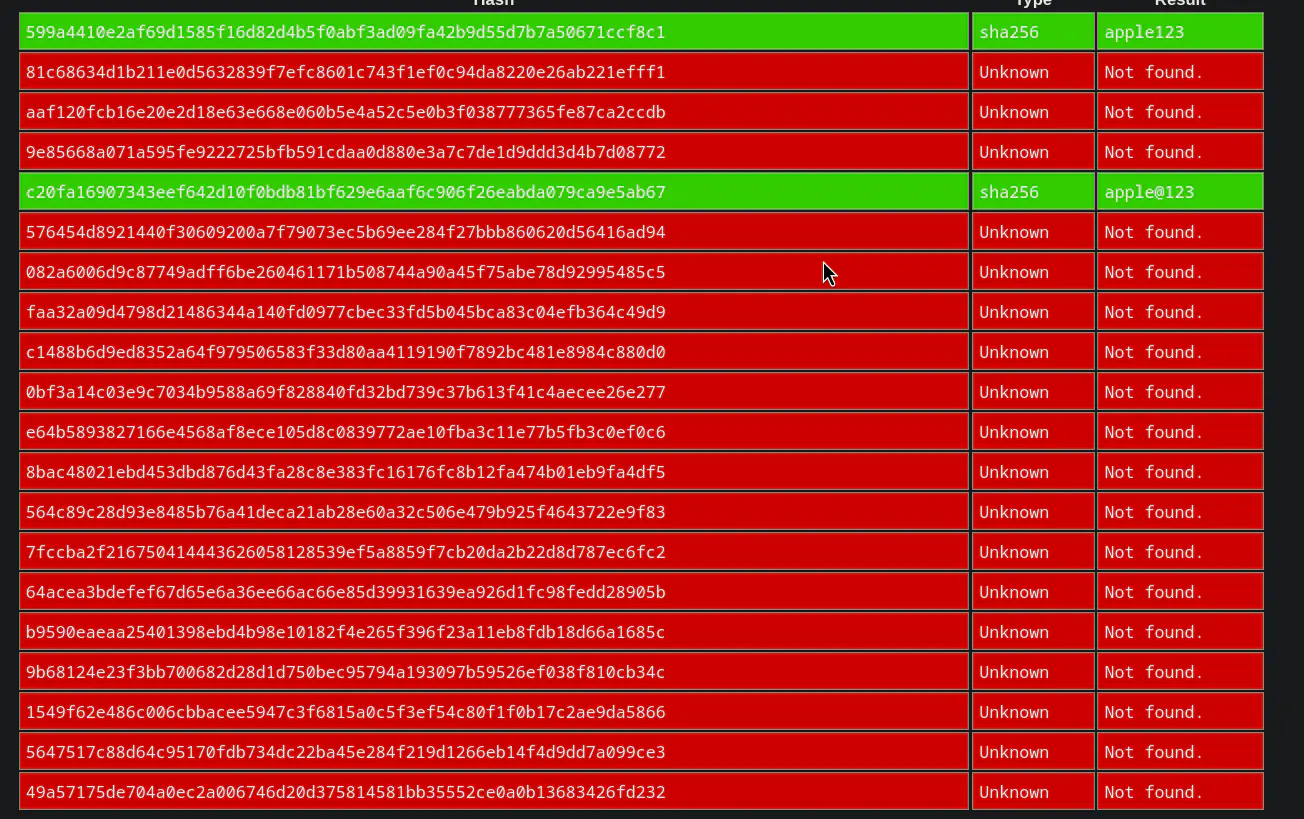Click Not found result in aaf120fc row
The image size is (1304, 819).
click(x=1180, y=111)
